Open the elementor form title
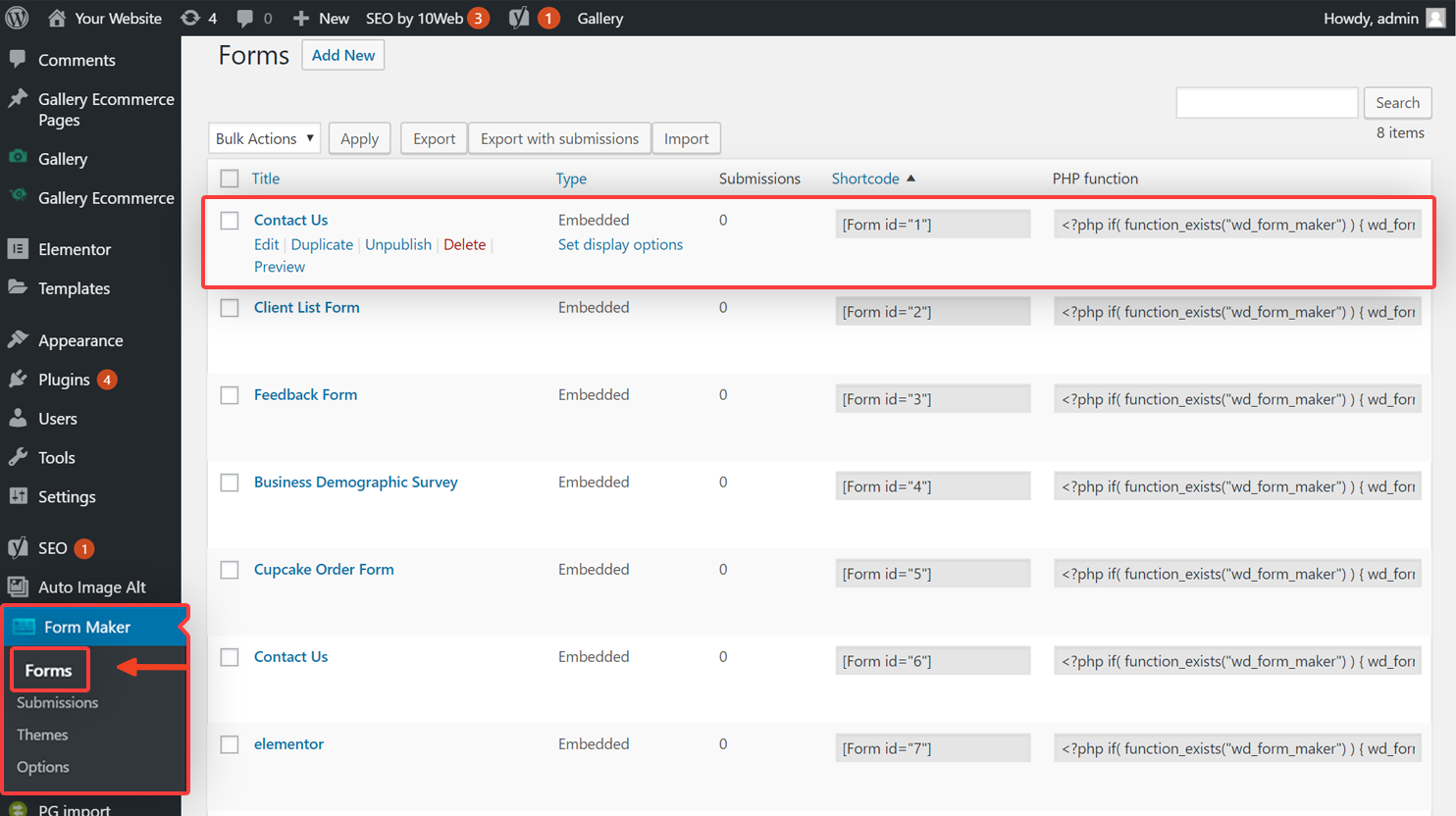Screen dimensions: 1456x816 288,743
